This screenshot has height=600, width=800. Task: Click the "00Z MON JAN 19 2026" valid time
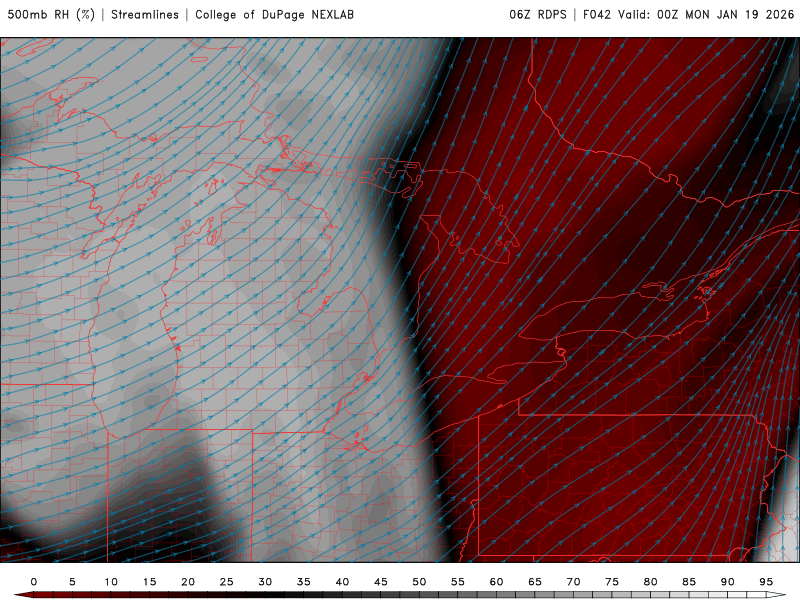[726, 15]
